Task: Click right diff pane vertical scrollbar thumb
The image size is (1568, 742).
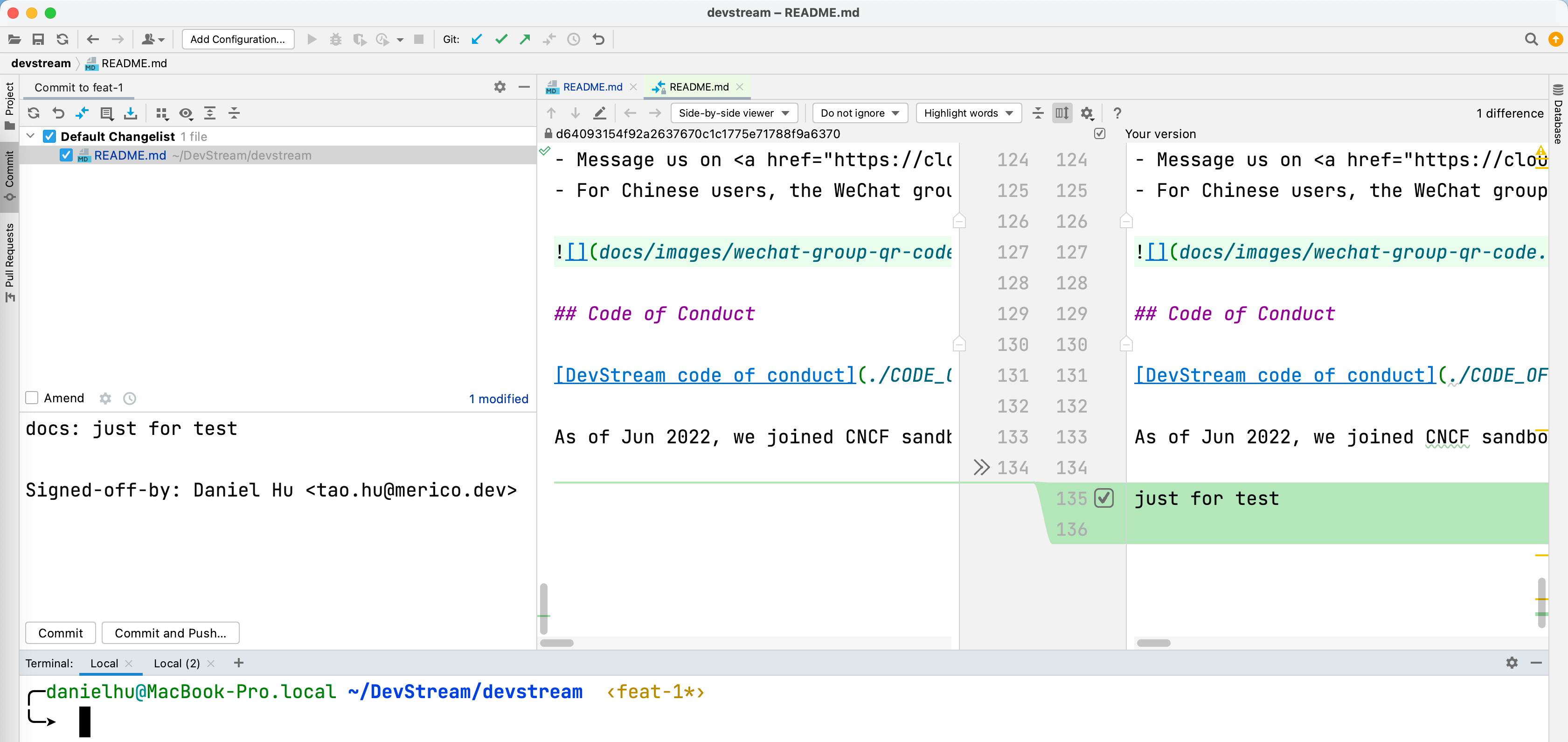Action: click(1541, 602)
